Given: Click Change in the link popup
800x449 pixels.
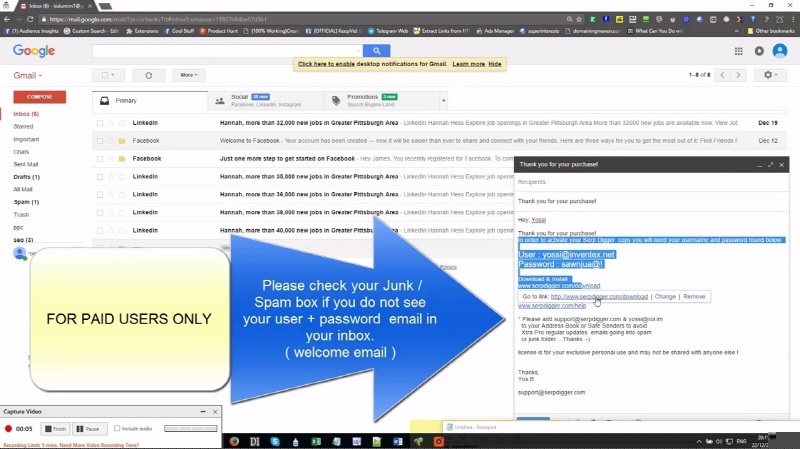Looking at the screenshot, I should pos(665,296).
